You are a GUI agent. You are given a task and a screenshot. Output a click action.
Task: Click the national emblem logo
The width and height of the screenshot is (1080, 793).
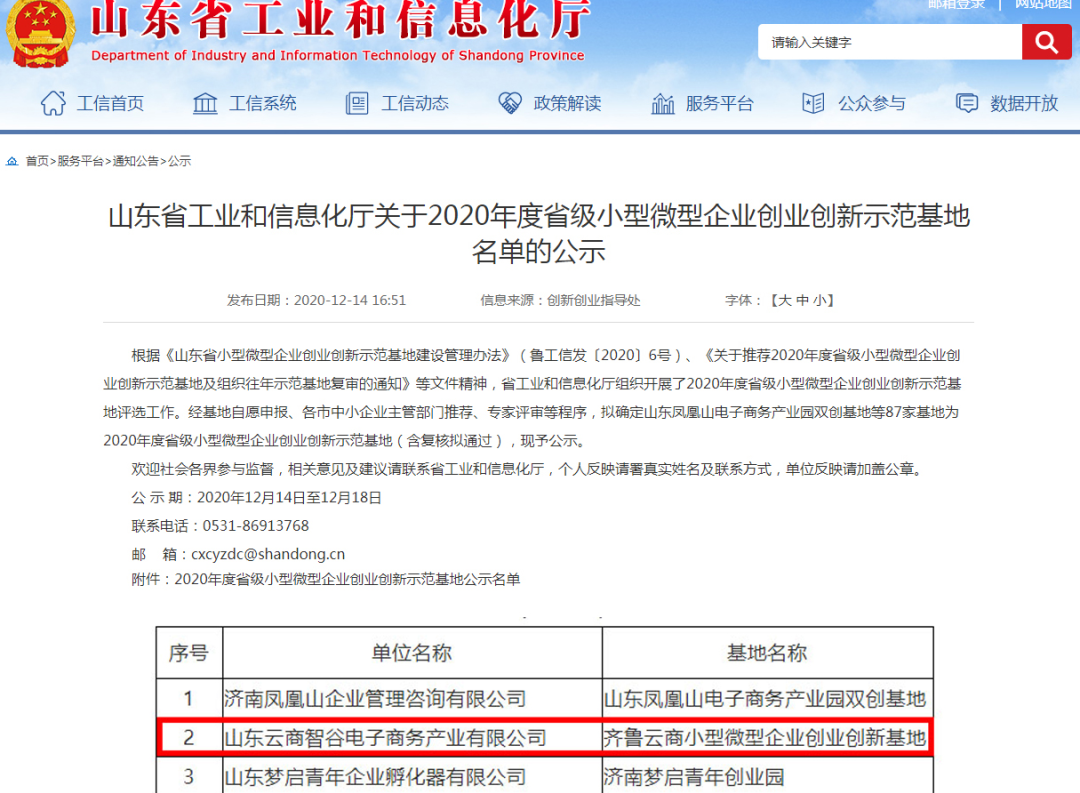click(x=41, y=32)
